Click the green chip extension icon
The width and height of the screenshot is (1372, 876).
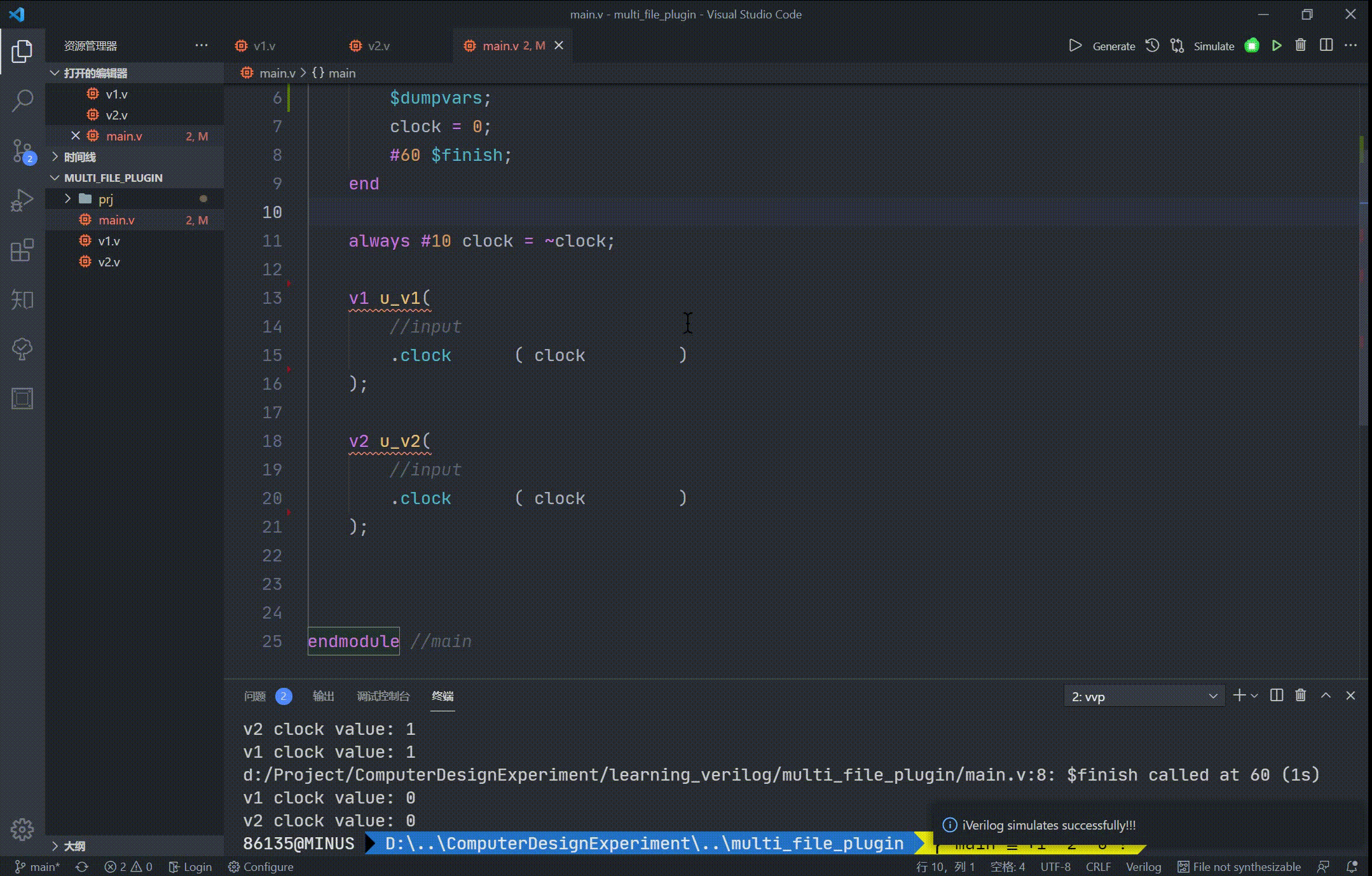[x=1252, y=45]
